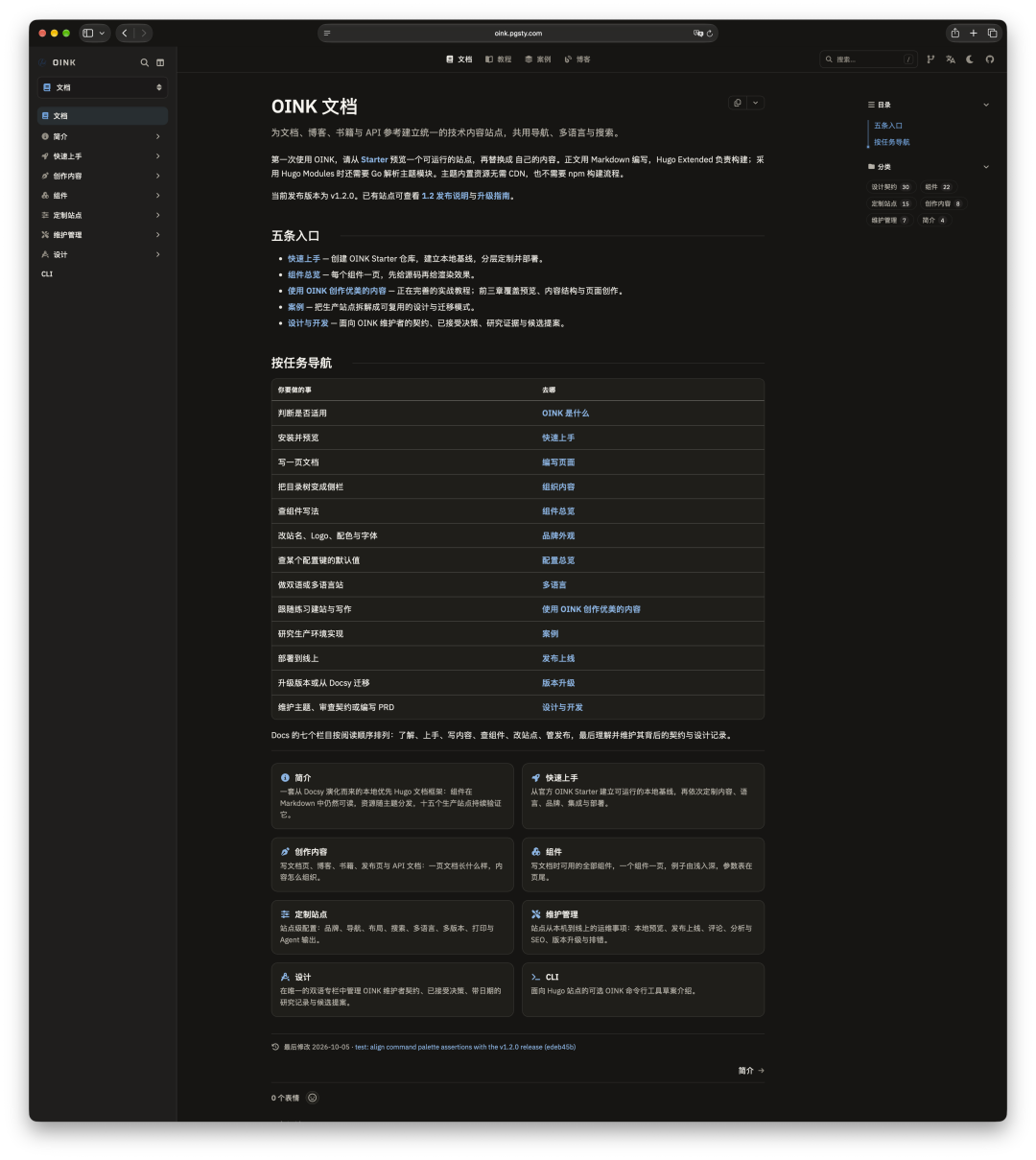1036x1160 pixels.
Task: Switch to the 博客 top navigation tab
Action: tap(577, 59)
